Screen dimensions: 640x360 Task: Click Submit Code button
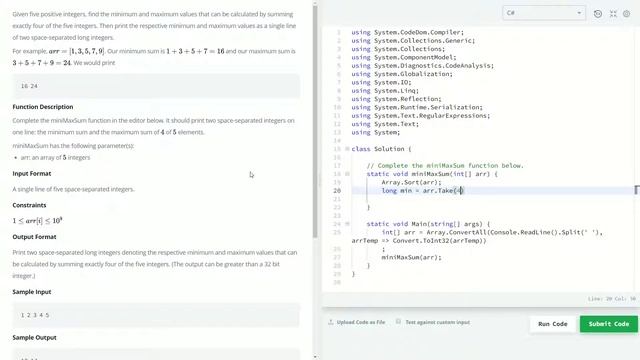609,324
